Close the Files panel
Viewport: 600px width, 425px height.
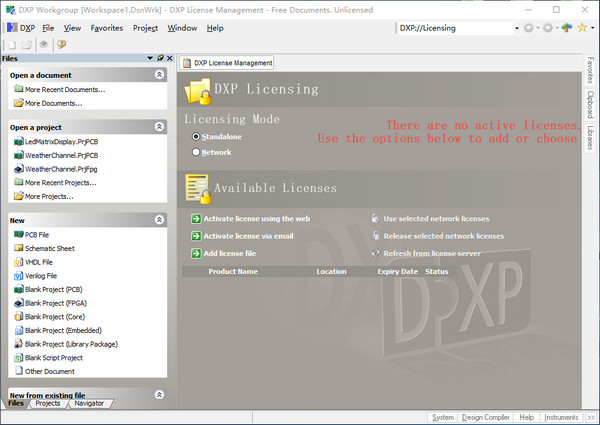pyautogui.click(x=170, y=58)
